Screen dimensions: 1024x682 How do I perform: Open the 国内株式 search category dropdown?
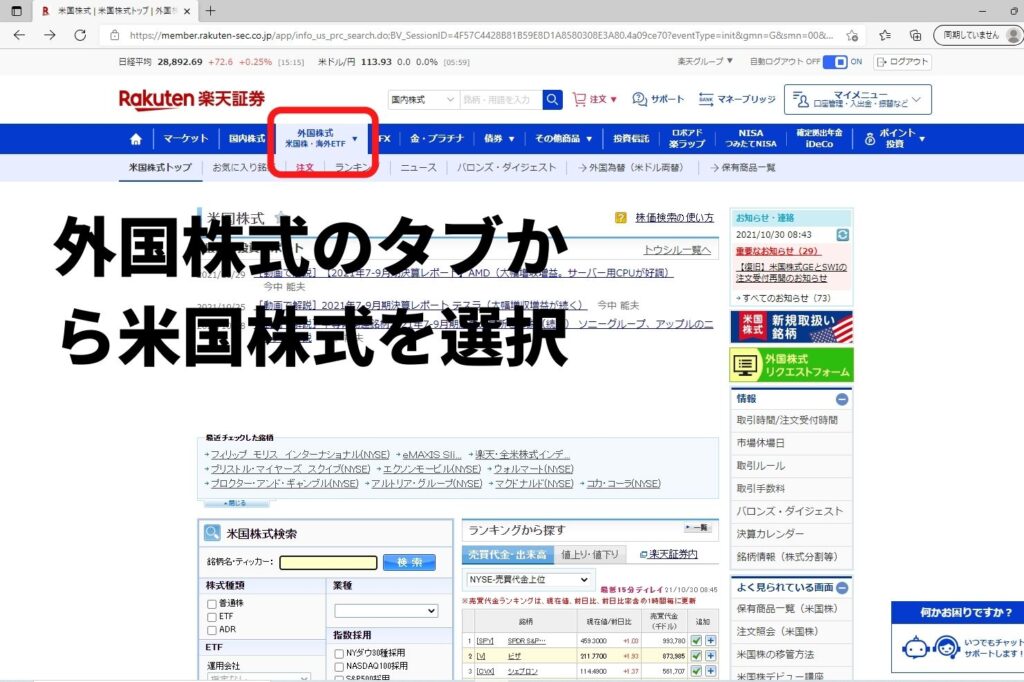423,99
